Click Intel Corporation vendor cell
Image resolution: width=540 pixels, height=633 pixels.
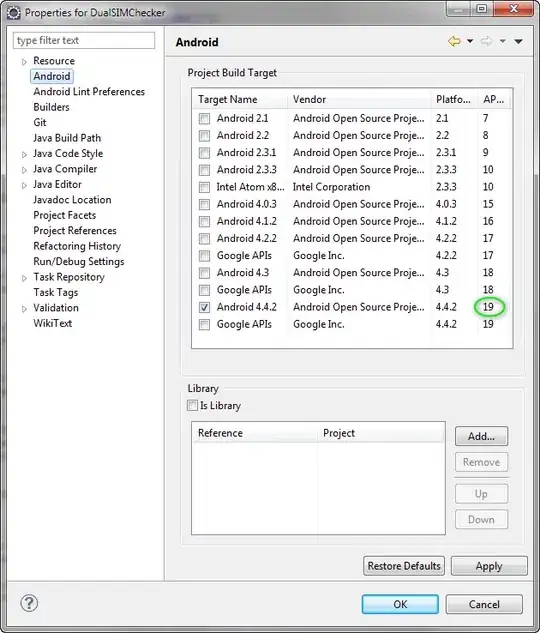coord(331,187)
